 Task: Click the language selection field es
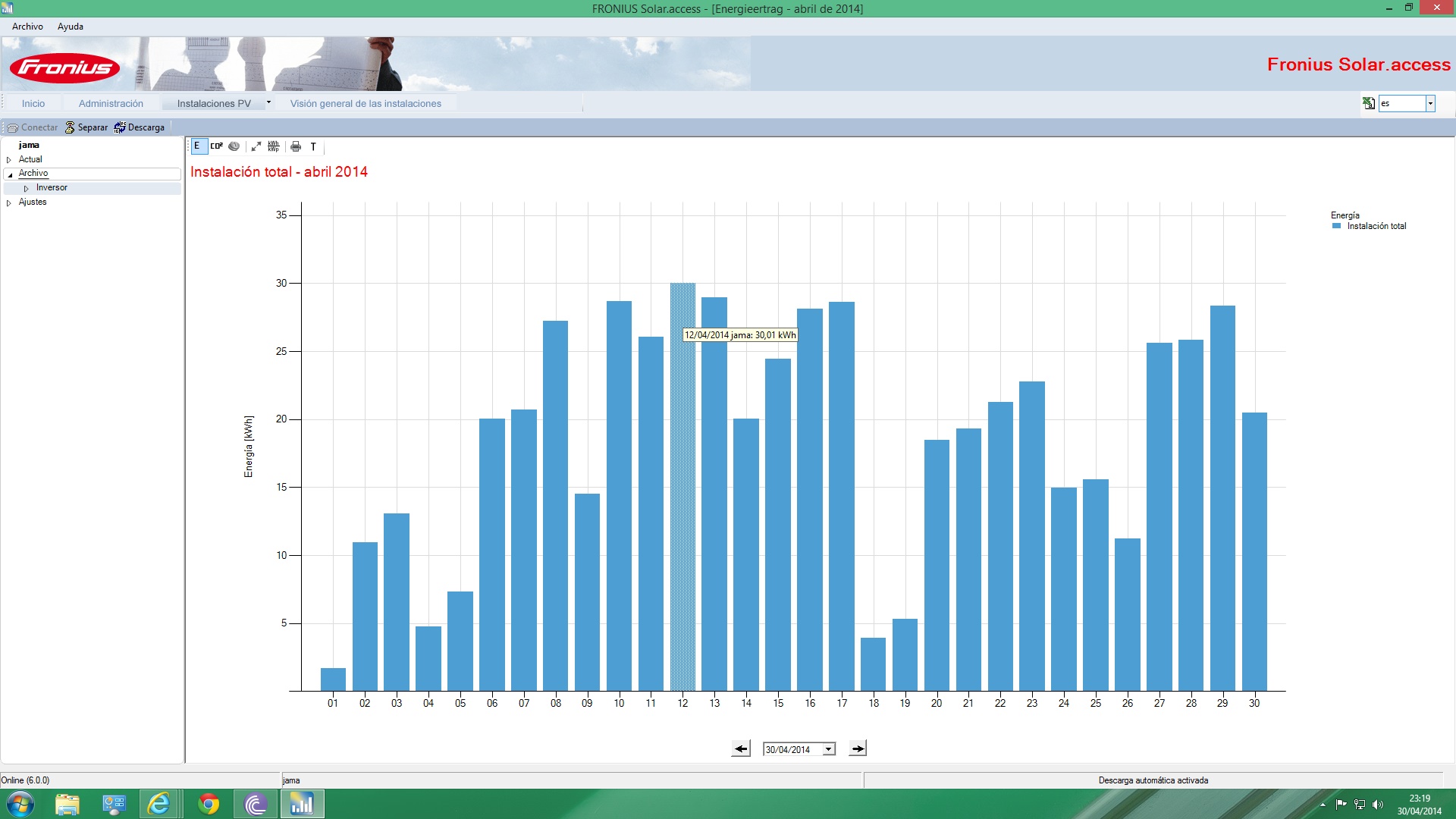(x=1401, y=103)
